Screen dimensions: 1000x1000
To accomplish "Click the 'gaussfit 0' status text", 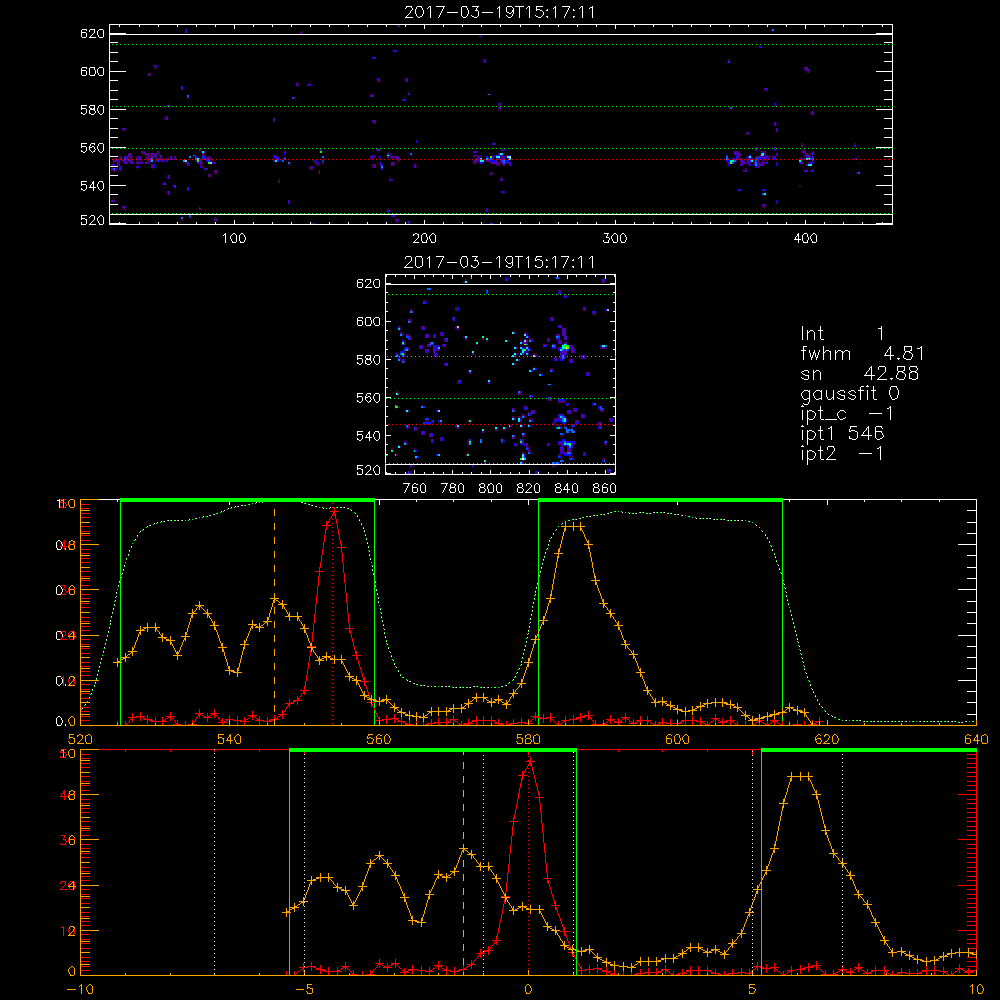I will click(x=850, y=393).
